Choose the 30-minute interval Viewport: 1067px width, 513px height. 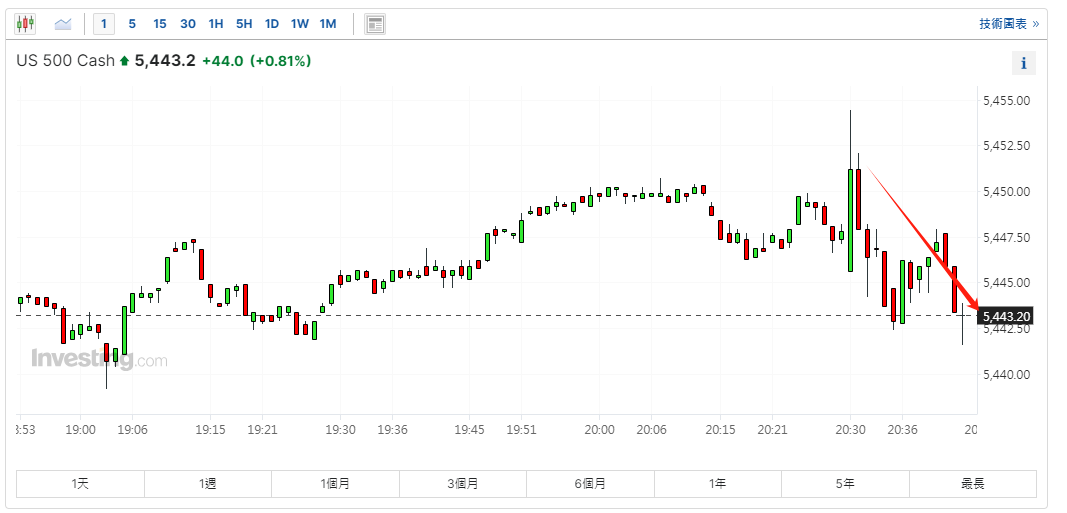coord(188,23)
